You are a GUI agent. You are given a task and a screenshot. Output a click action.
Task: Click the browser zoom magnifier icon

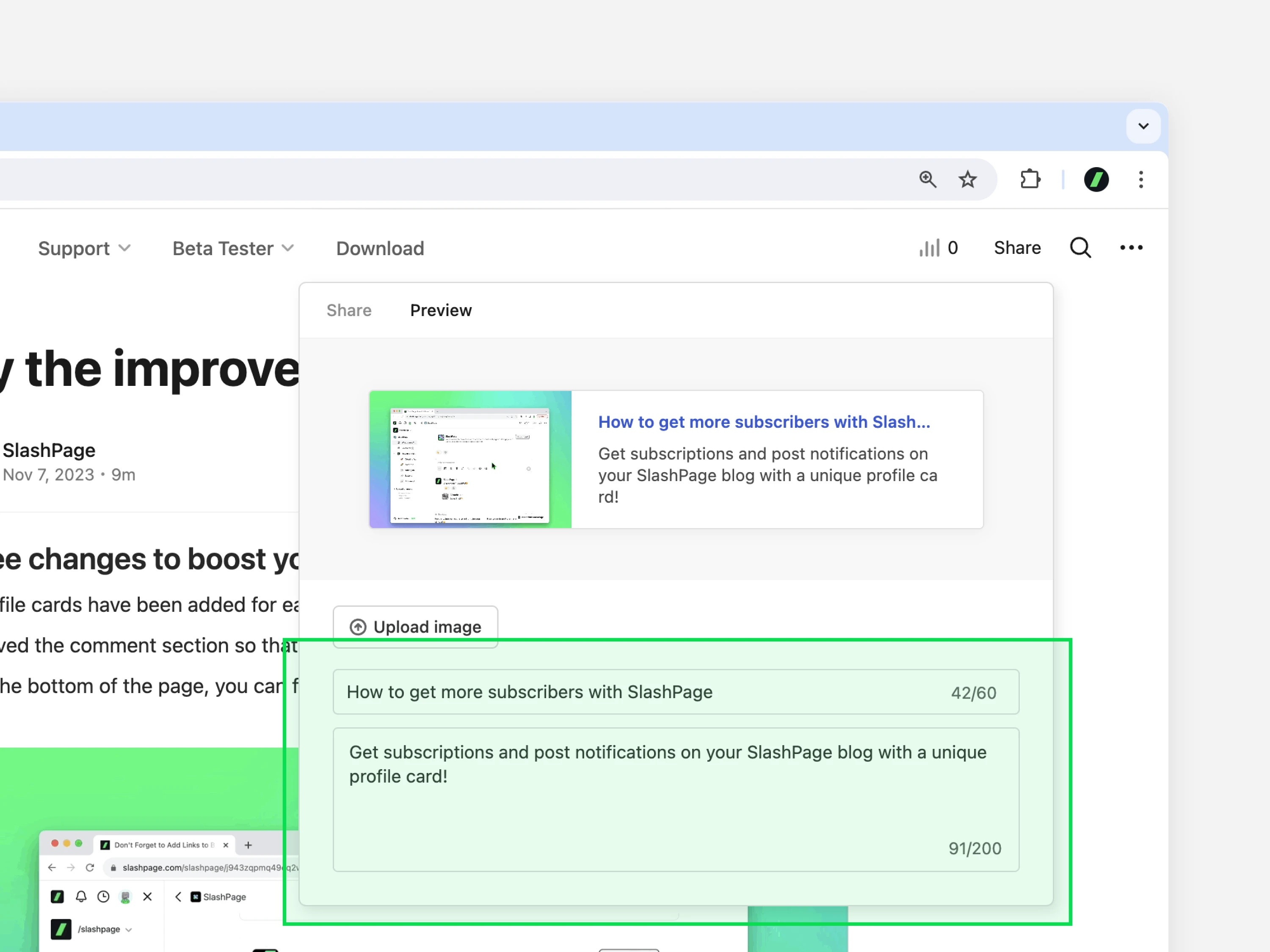pos(928,180)
